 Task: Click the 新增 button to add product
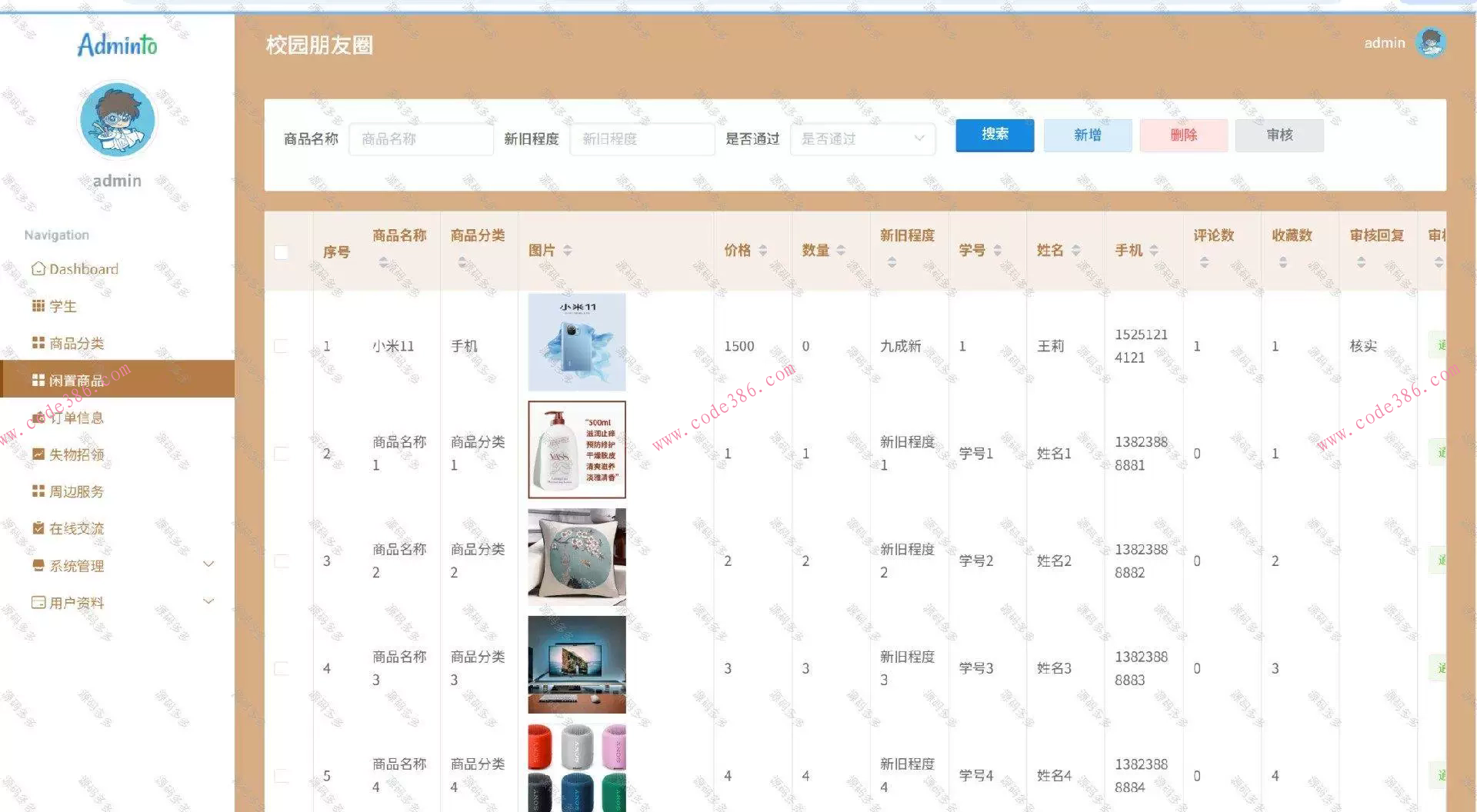tap(1087, 135)
